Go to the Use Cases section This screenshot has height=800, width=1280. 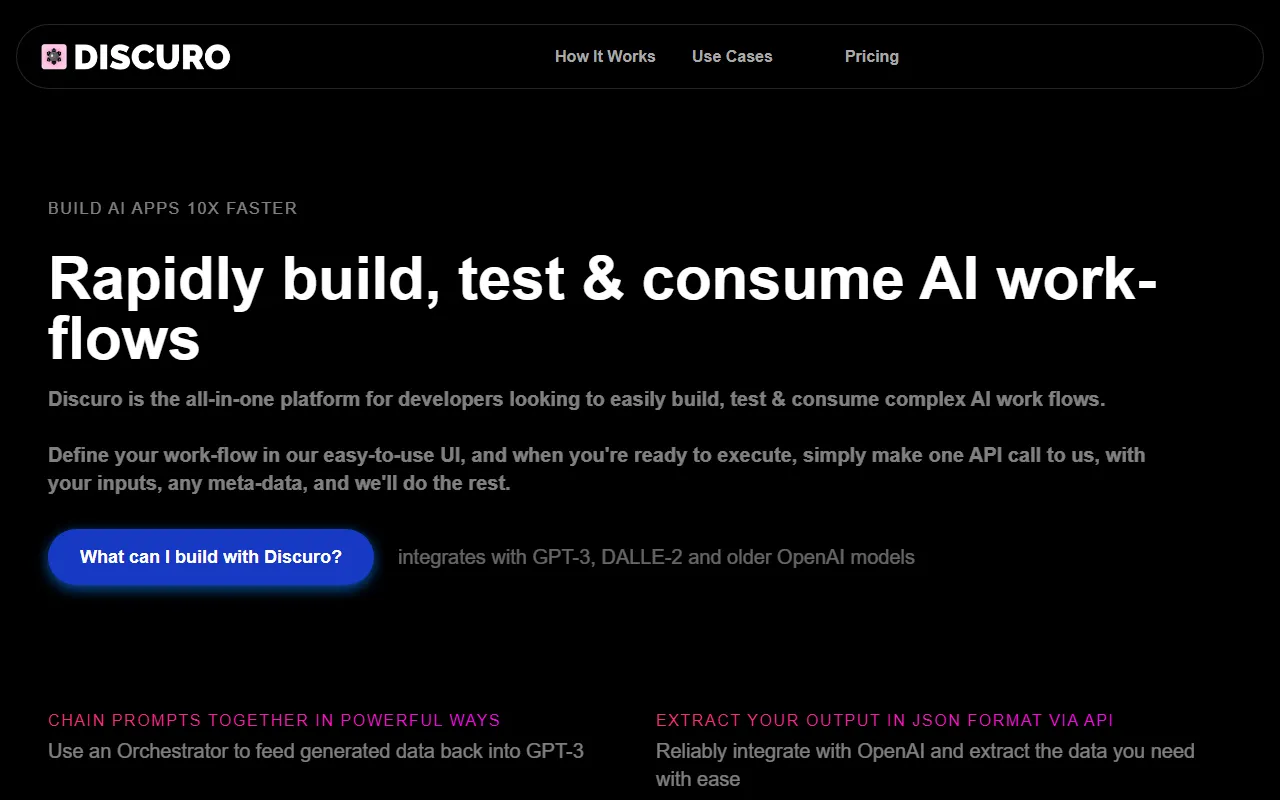(x=732, y=57)
